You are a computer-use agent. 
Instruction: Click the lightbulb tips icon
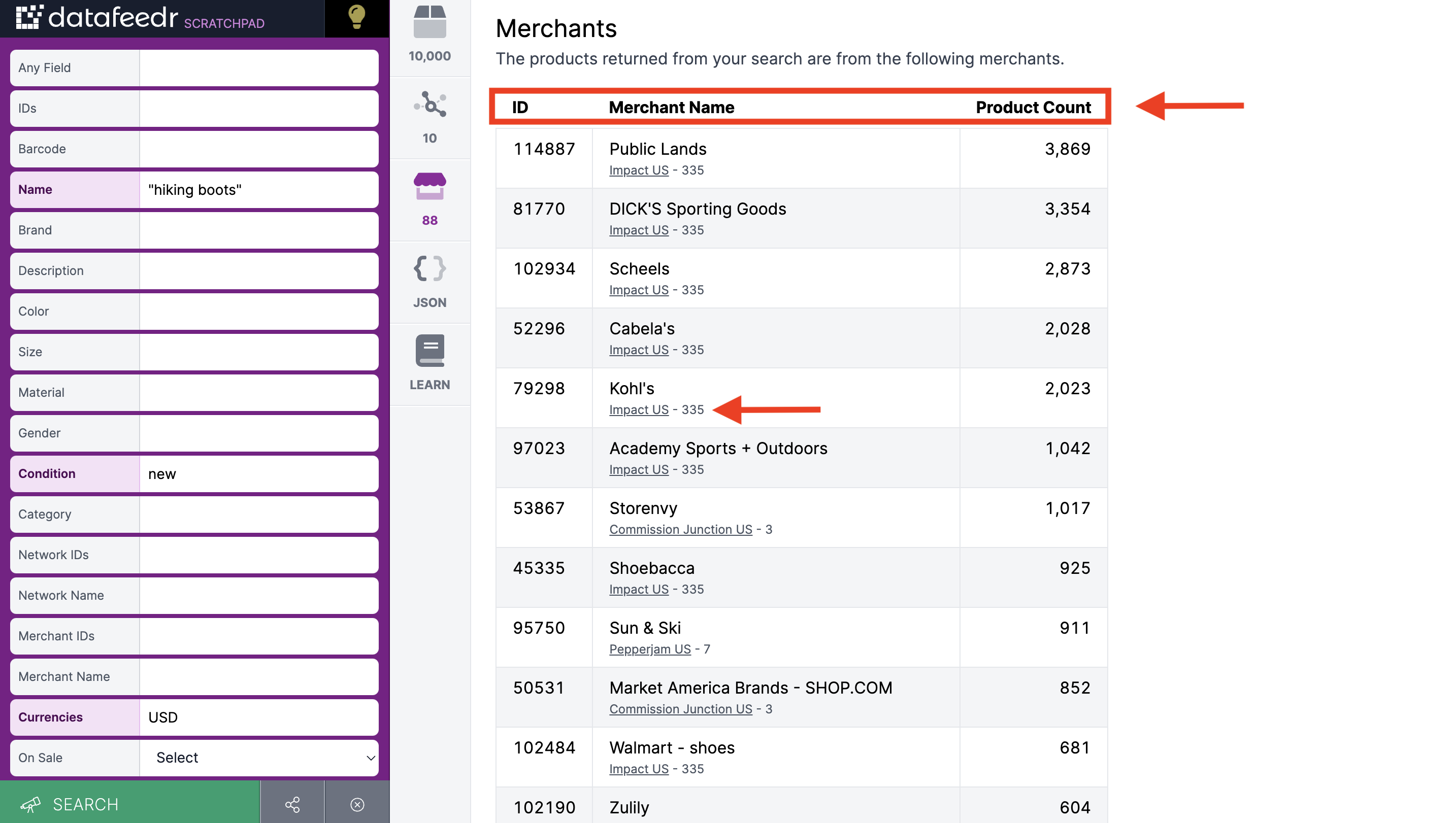click(357, 16)
